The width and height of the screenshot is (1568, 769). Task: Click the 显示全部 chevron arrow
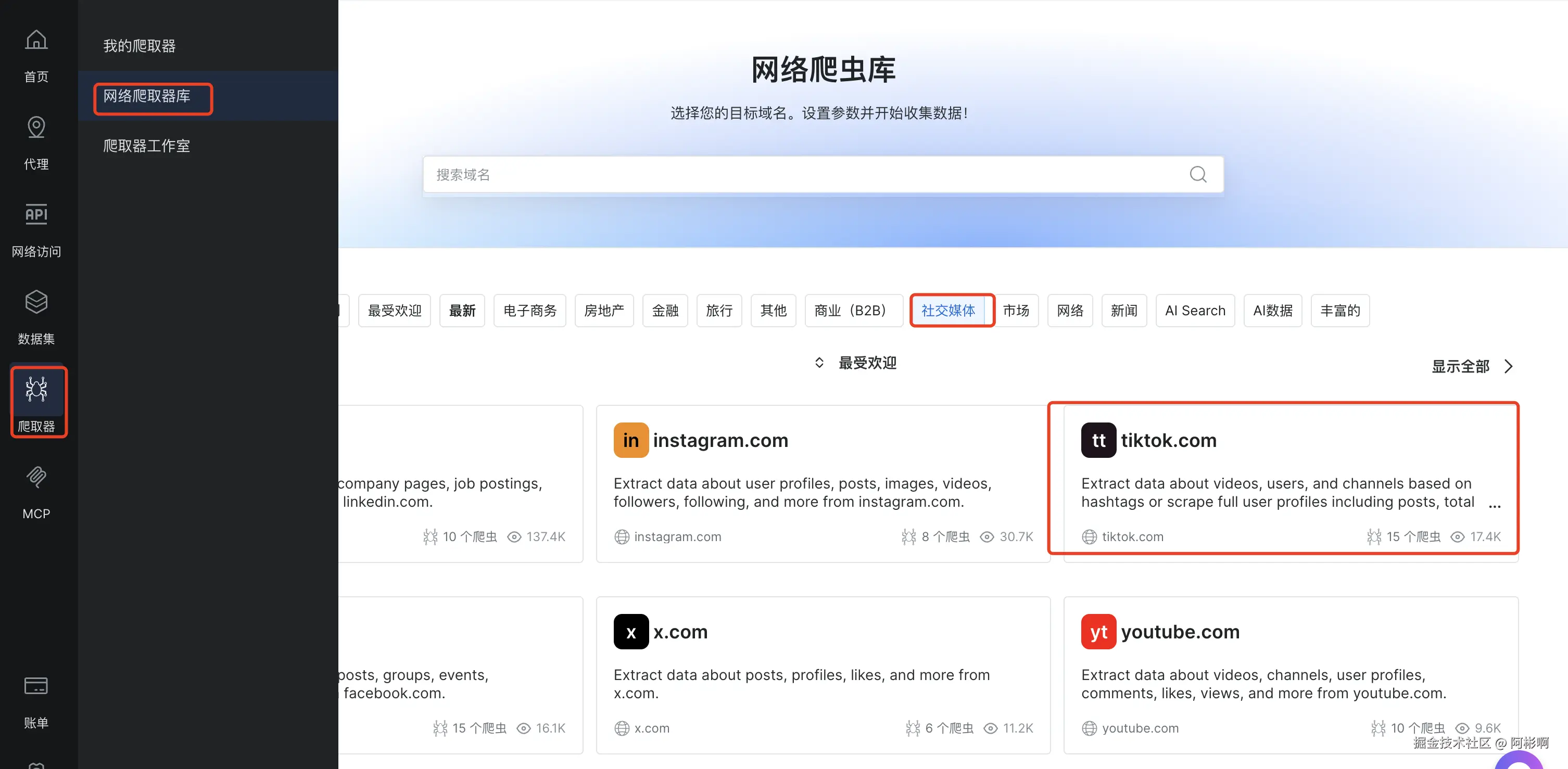[x=1508, y=366]
